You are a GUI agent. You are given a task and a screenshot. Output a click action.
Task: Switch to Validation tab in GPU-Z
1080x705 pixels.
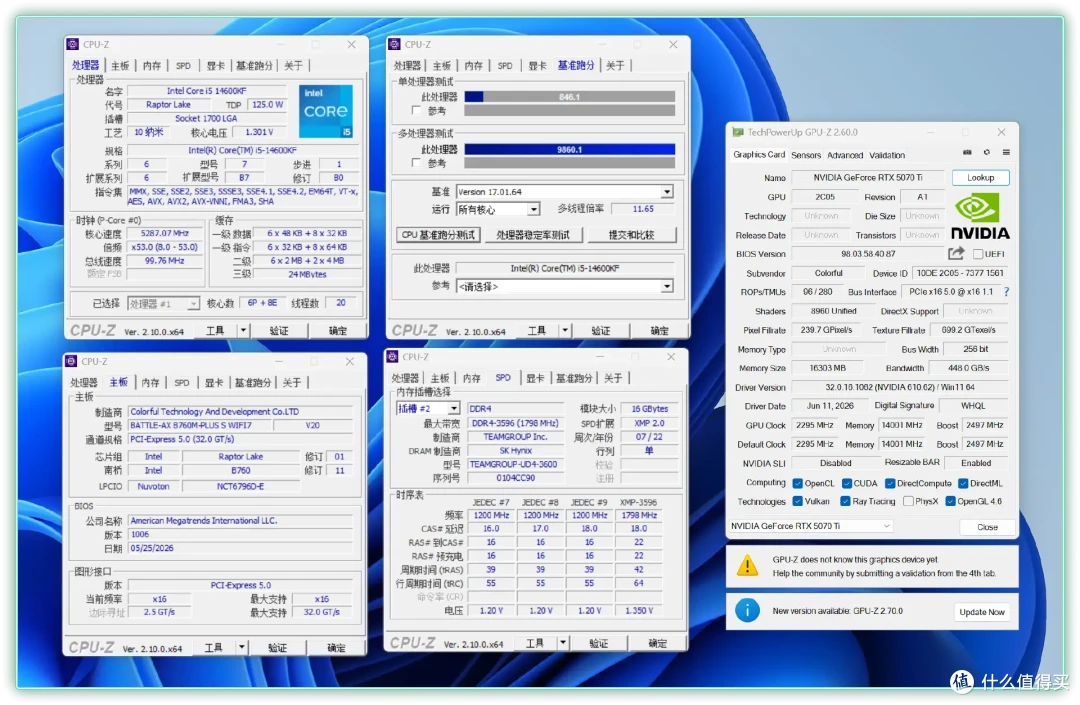click(x=887, y=155)
